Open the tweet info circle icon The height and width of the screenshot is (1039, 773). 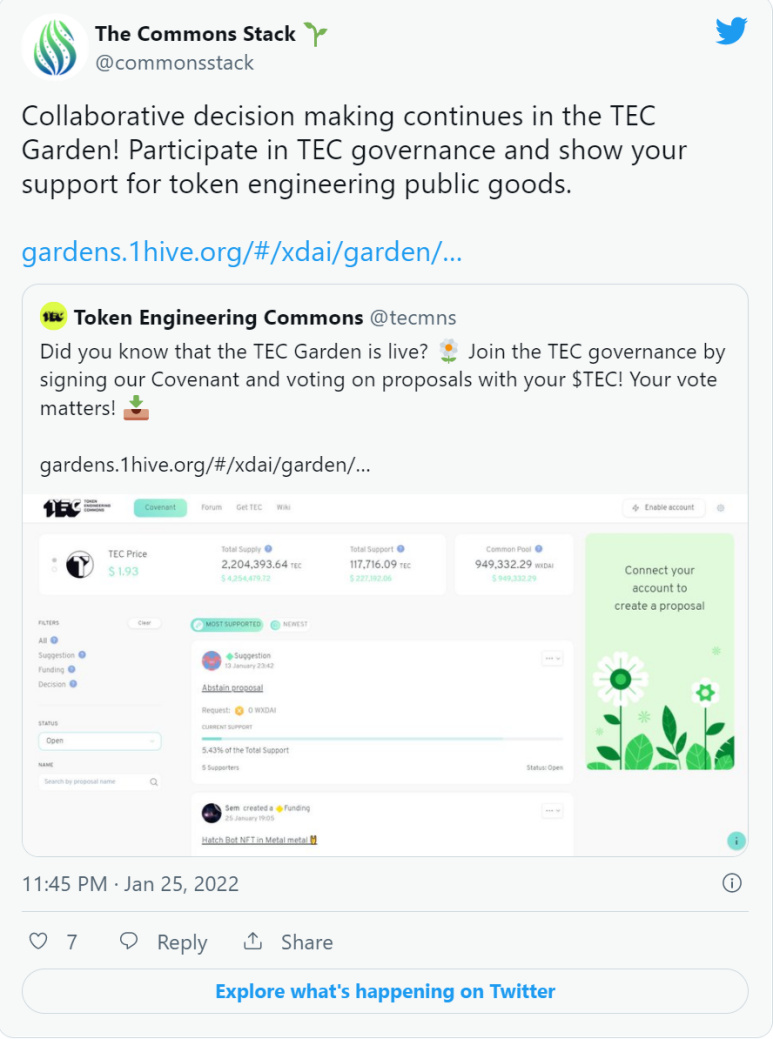point(731,883)
